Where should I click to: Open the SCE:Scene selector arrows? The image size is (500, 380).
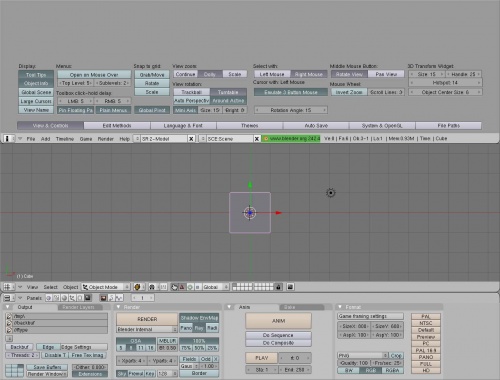pos(202,139)
